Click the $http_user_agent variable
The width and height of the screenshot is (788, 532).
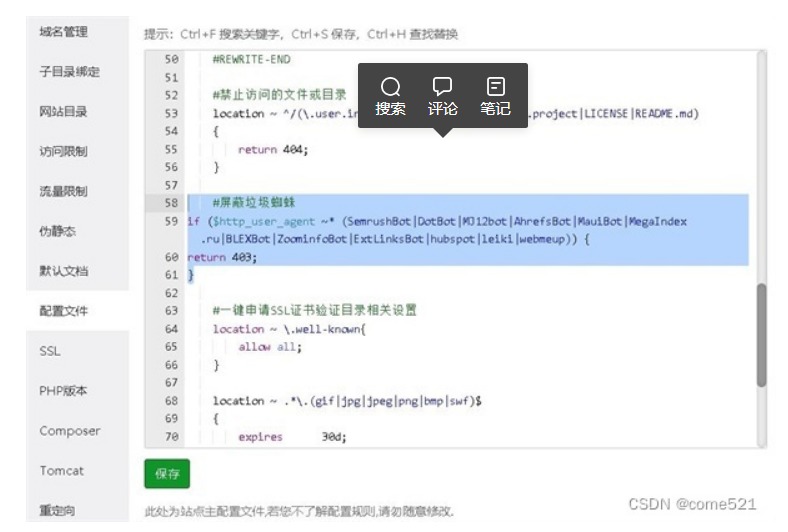coord(264,222)
